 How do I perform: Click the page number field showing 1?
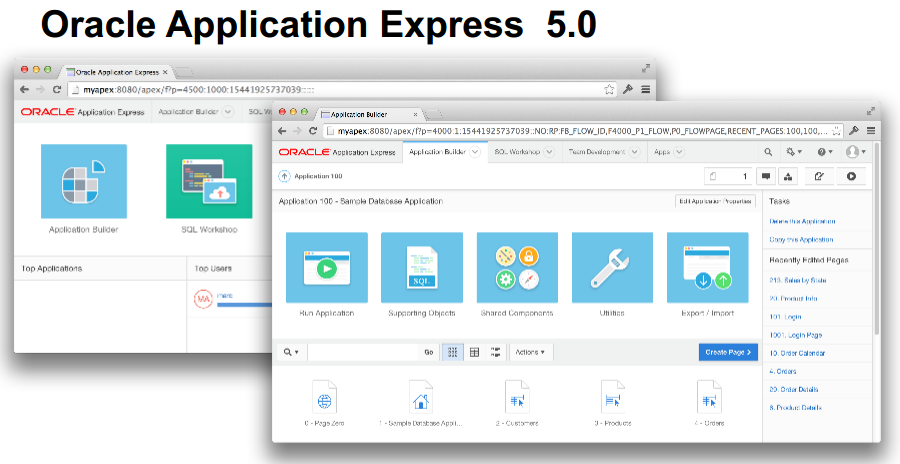[x=728, y=177]
